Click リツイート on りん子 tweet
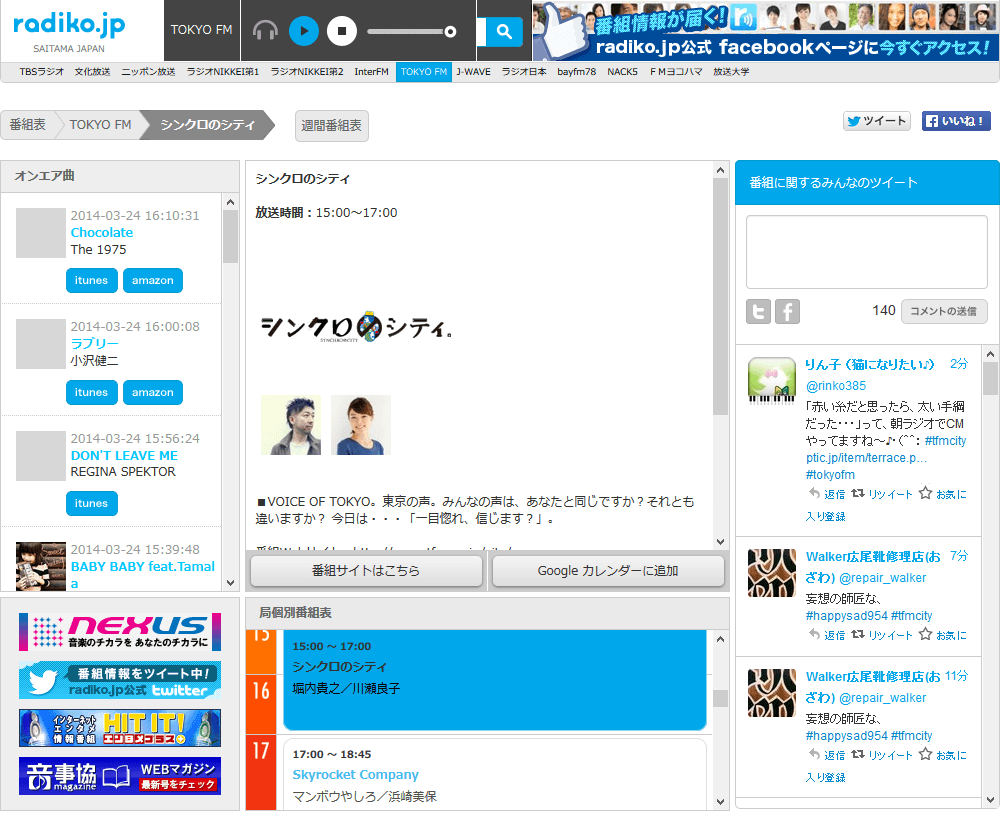 (882, 494)
